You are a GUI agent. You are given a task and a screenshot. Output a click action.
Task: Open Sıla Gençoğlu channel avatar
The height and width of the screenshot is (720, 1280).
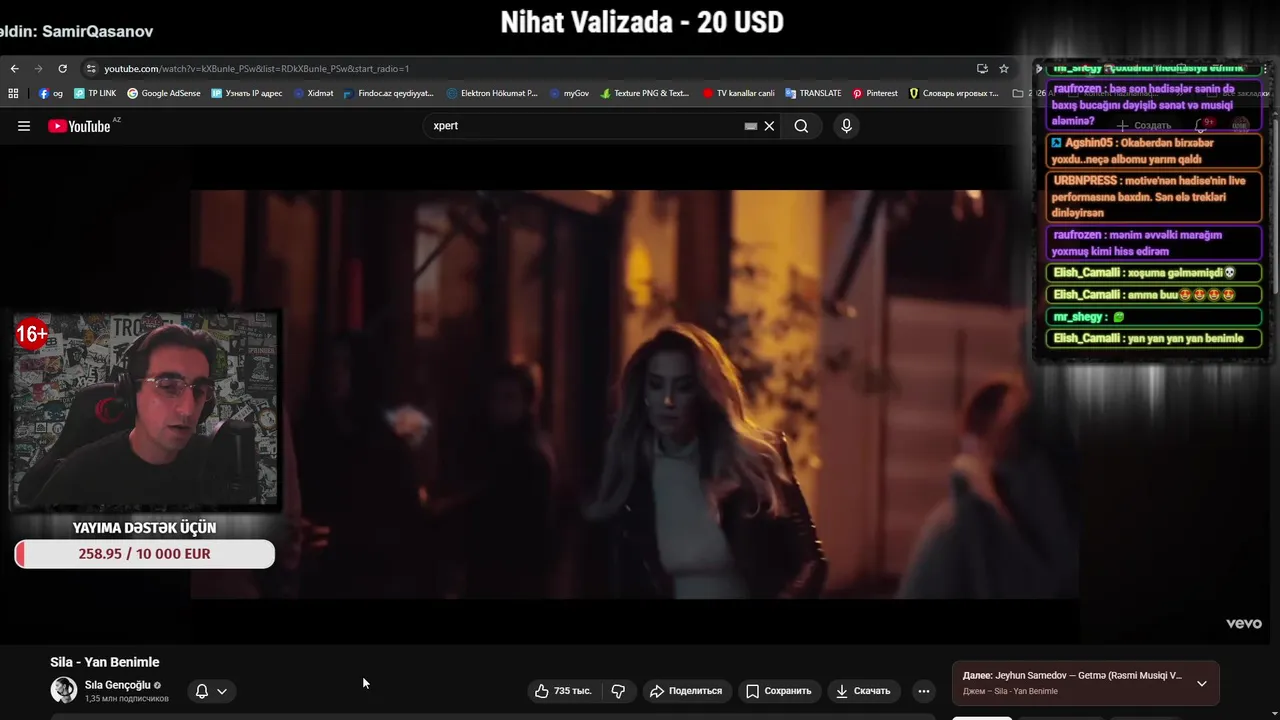[x=64, y=690]
